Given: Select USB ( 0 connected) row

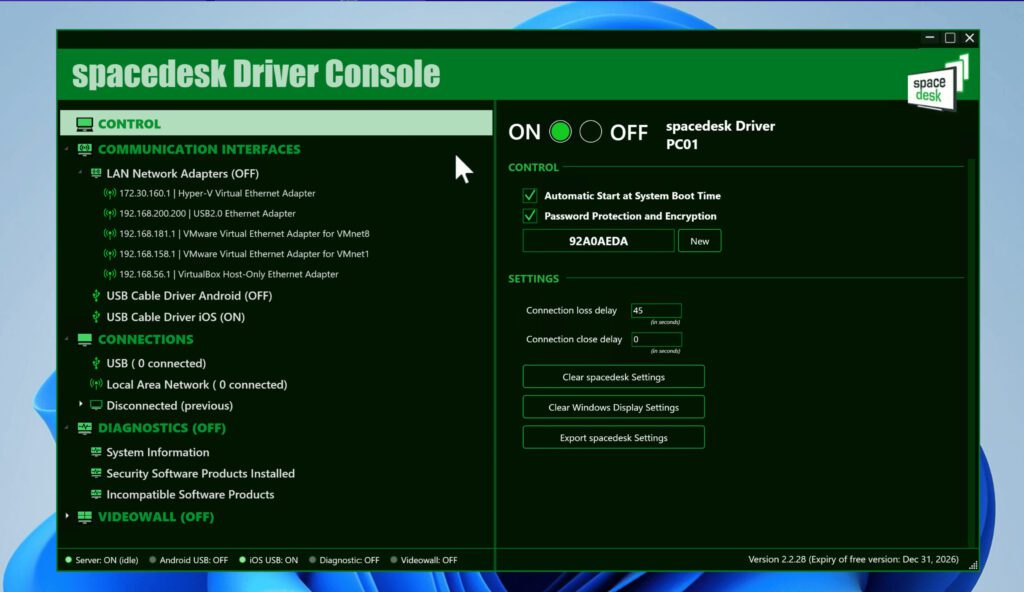Looking at the screenshot, I should click(156, 363).
